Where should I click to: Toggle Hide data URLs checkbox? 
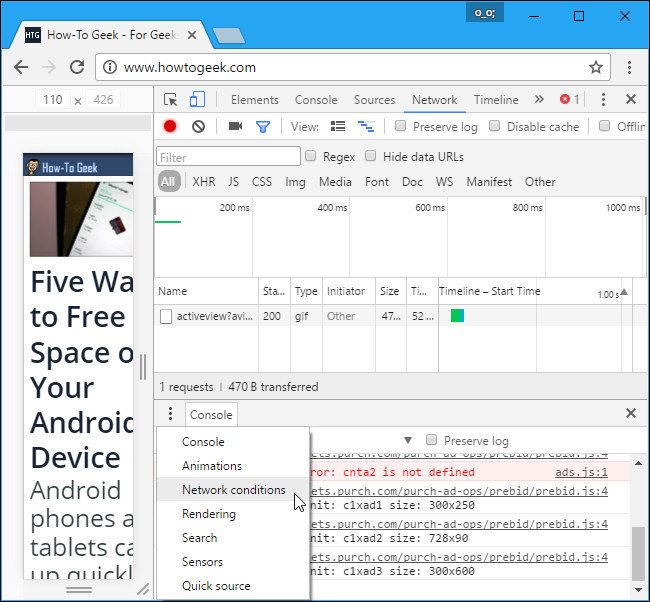pos(370,156)
